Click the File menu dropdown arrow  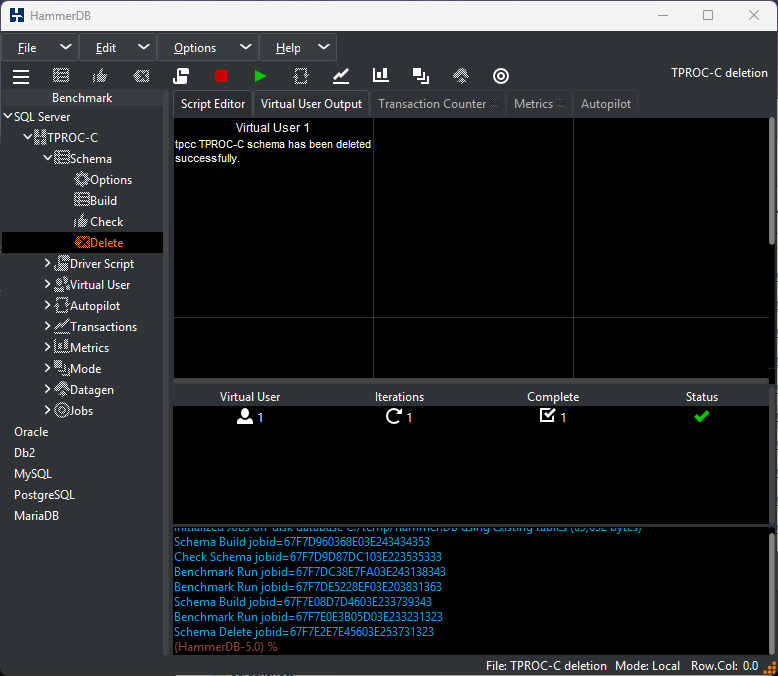tap(65, 47)
